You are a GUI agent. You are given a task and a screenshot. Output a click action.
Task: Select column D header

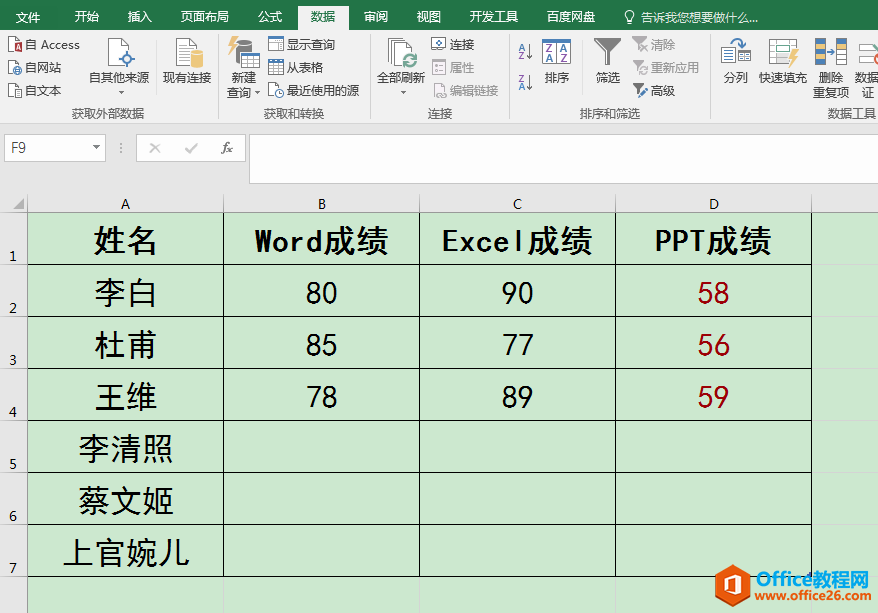(713, 204)
